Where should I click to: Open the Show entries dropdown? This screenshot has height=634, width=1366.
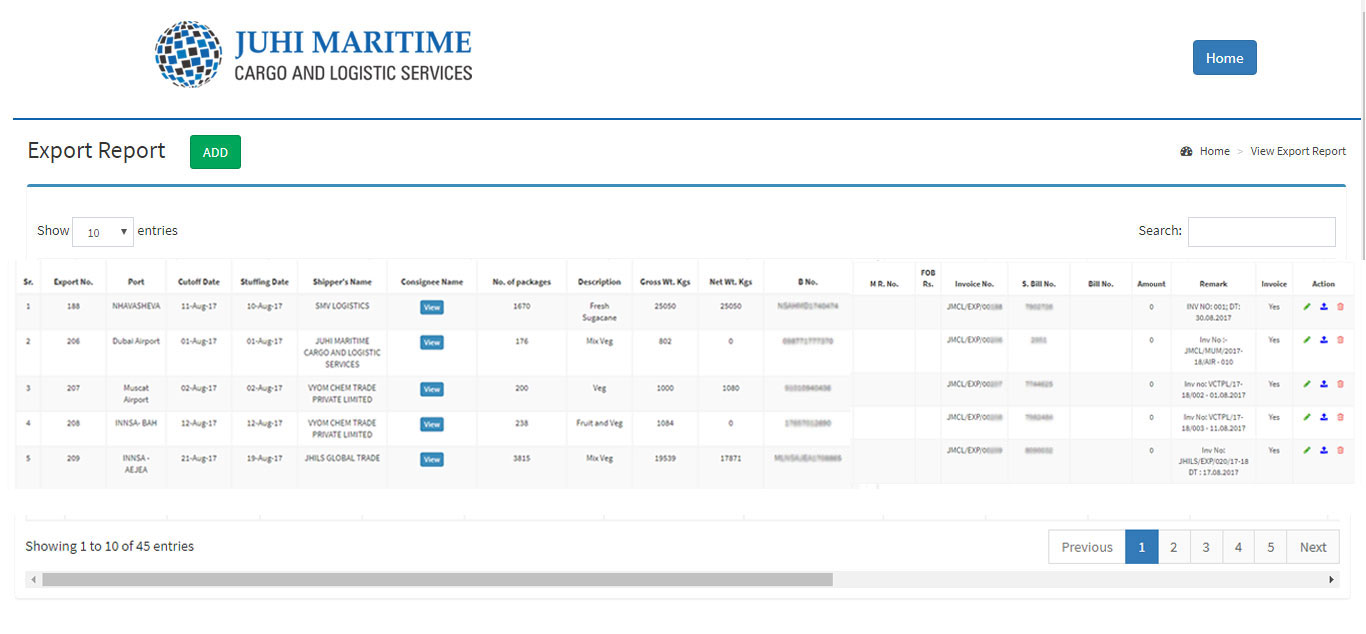103,232
